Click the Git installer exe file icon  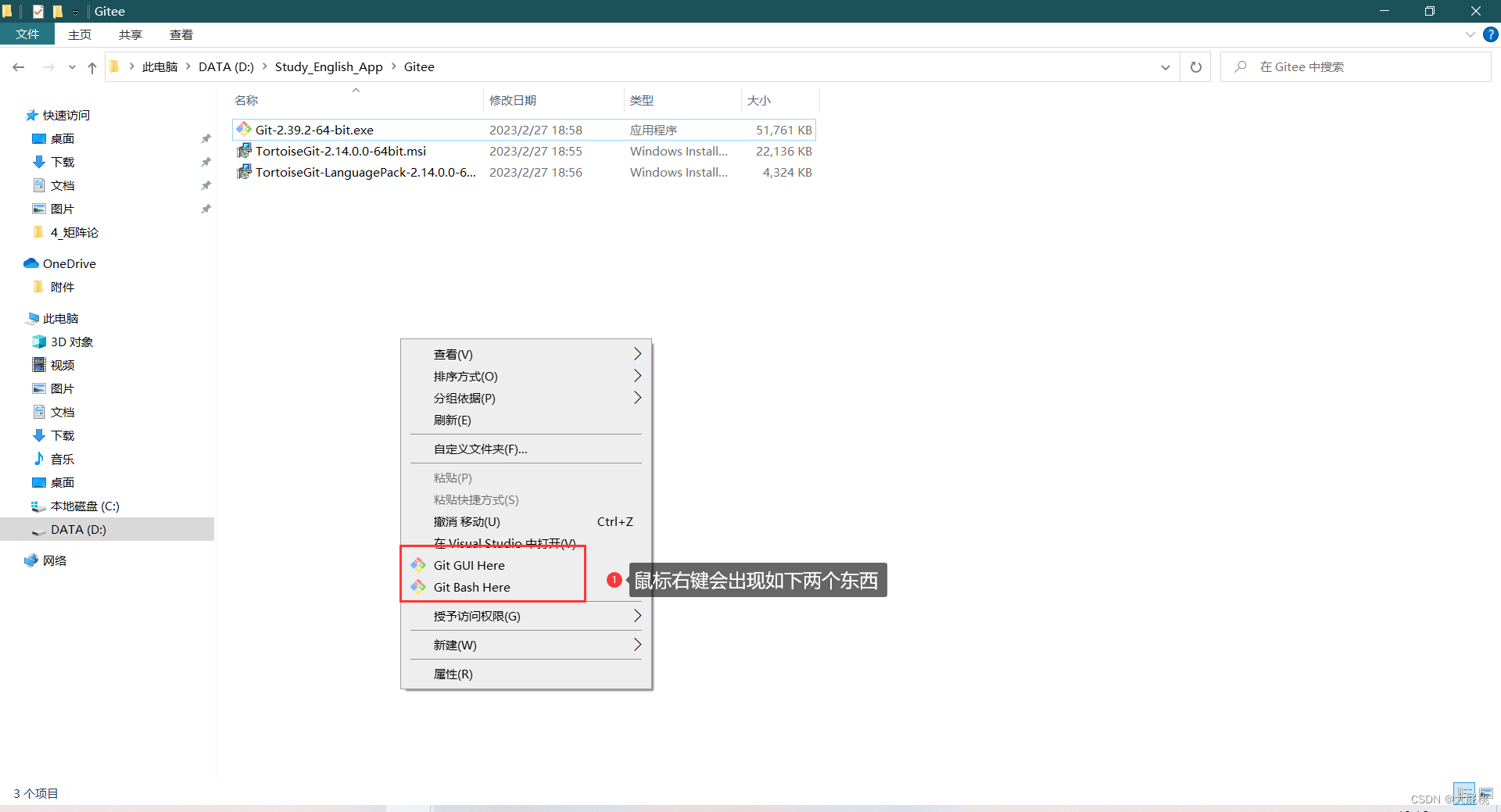[244, 130]
